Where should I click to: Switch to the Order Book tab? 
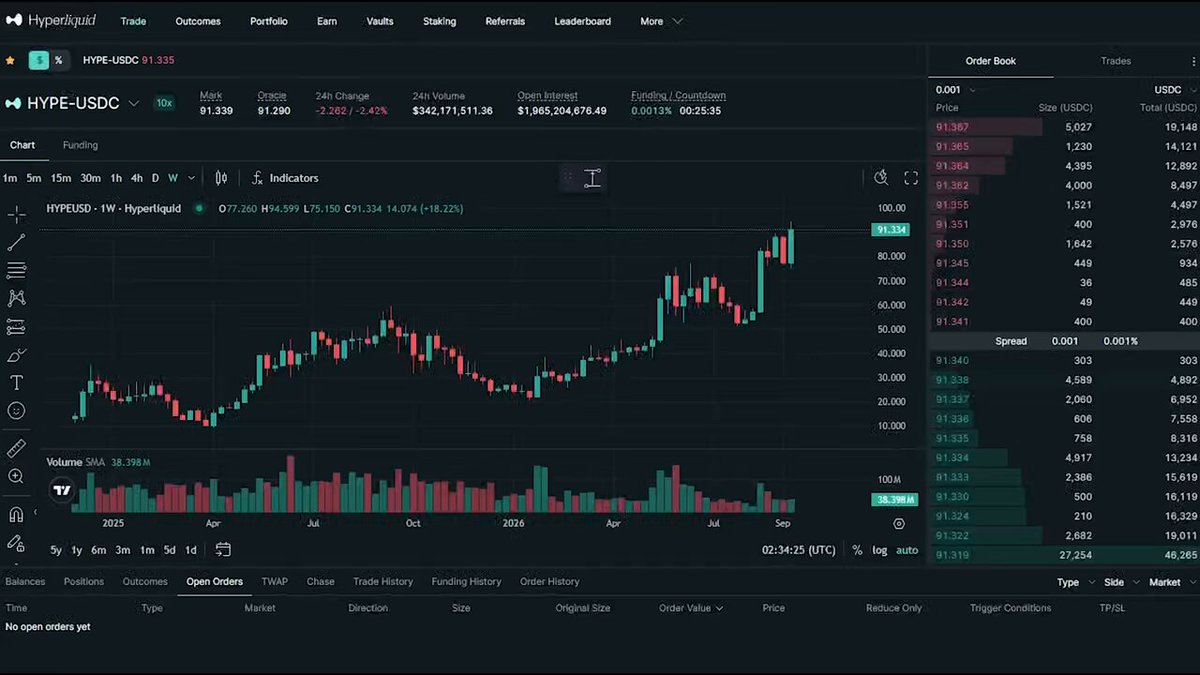(990, 61)
